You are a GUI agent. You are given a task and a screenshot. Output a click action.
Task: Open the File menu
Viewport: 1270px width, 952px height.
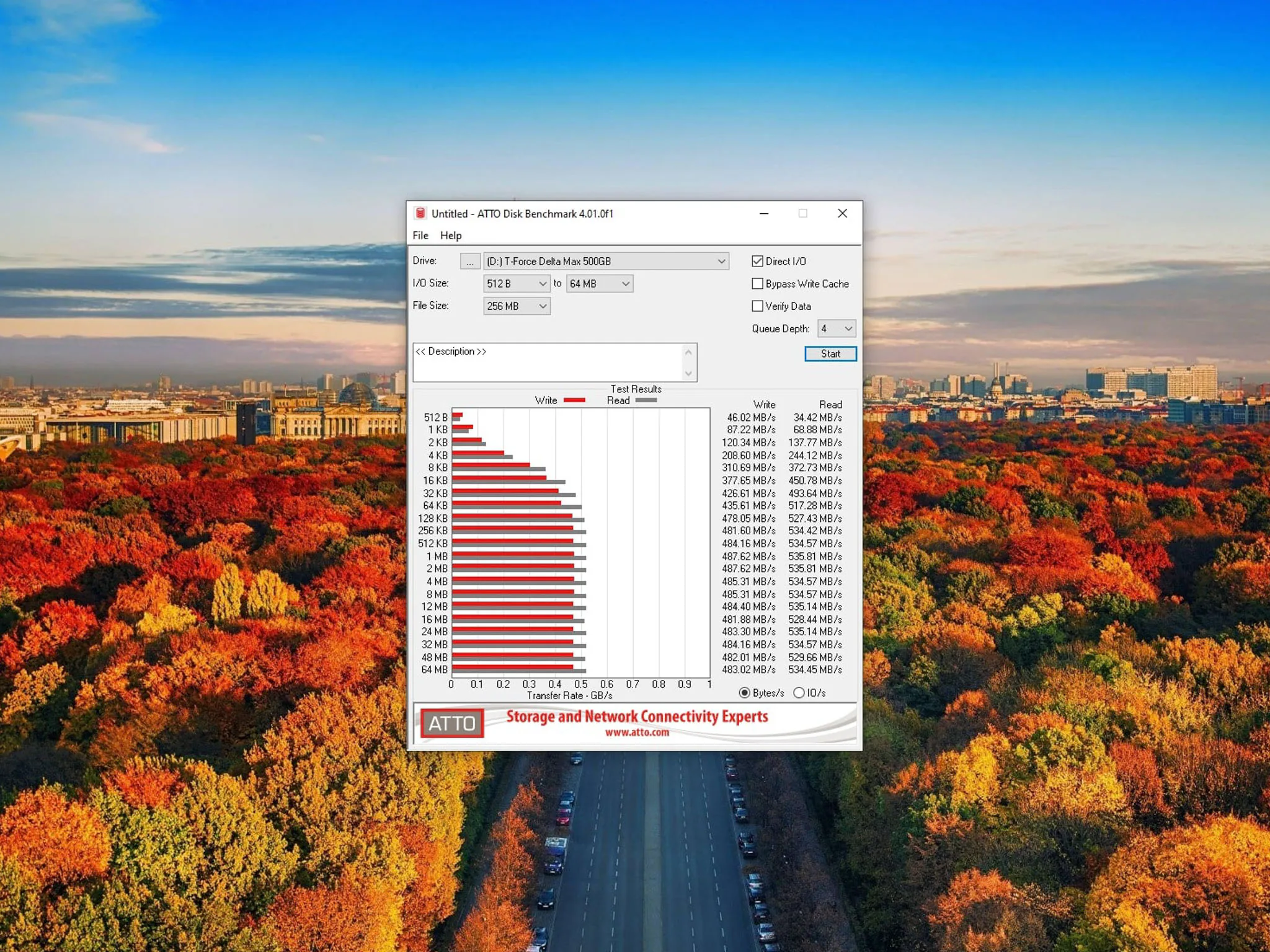420,236
